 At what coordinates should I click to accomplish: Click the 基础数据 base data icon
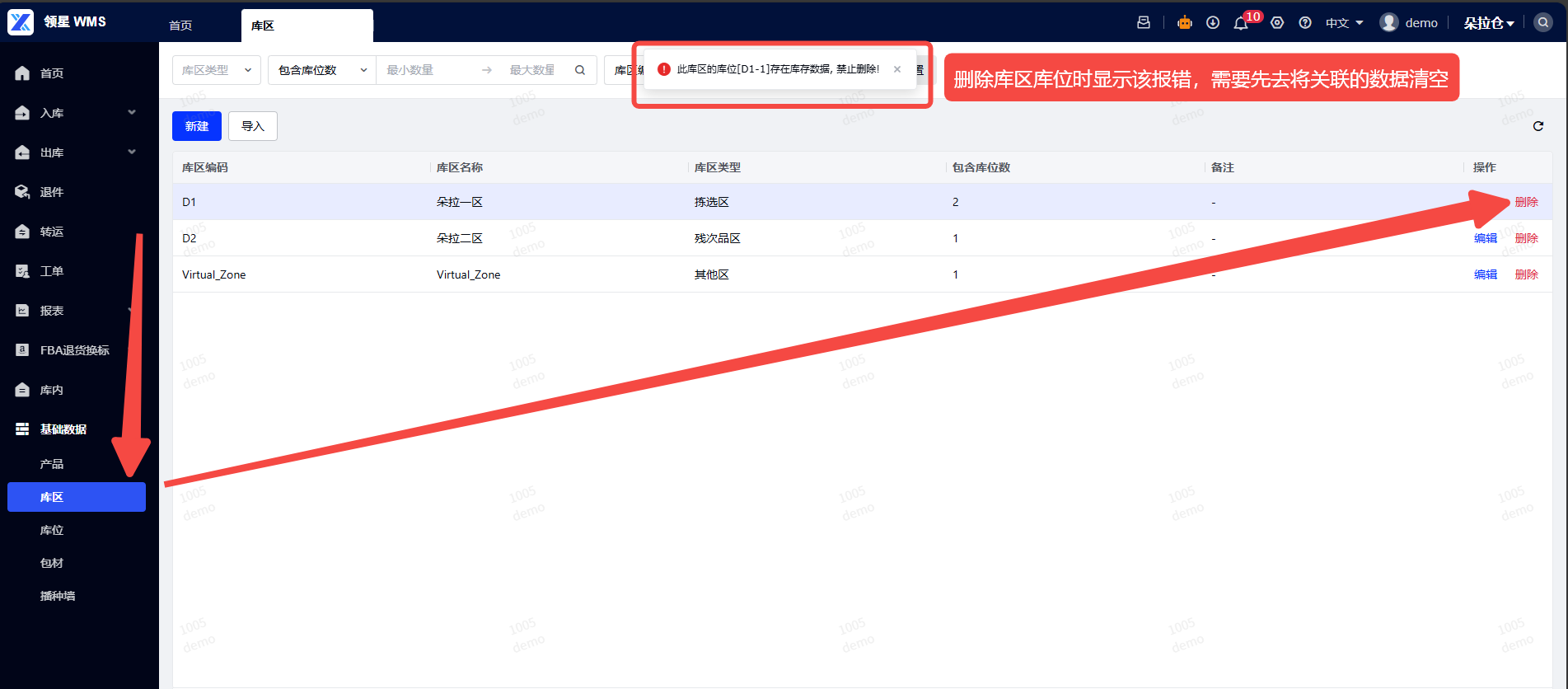pos(22,429)
